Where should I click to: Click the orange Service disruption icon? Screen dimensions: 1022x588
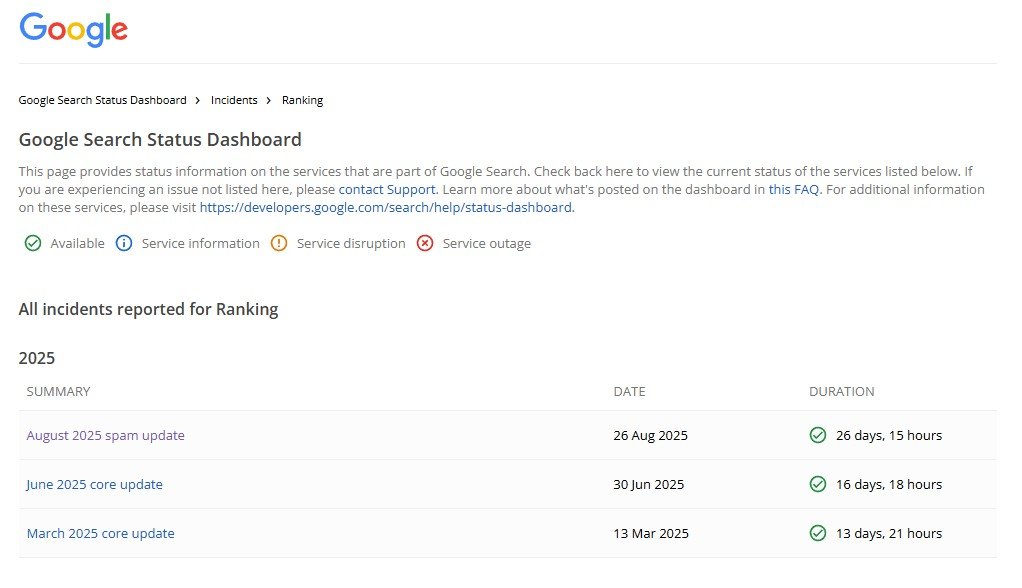[x=279, y=243]
